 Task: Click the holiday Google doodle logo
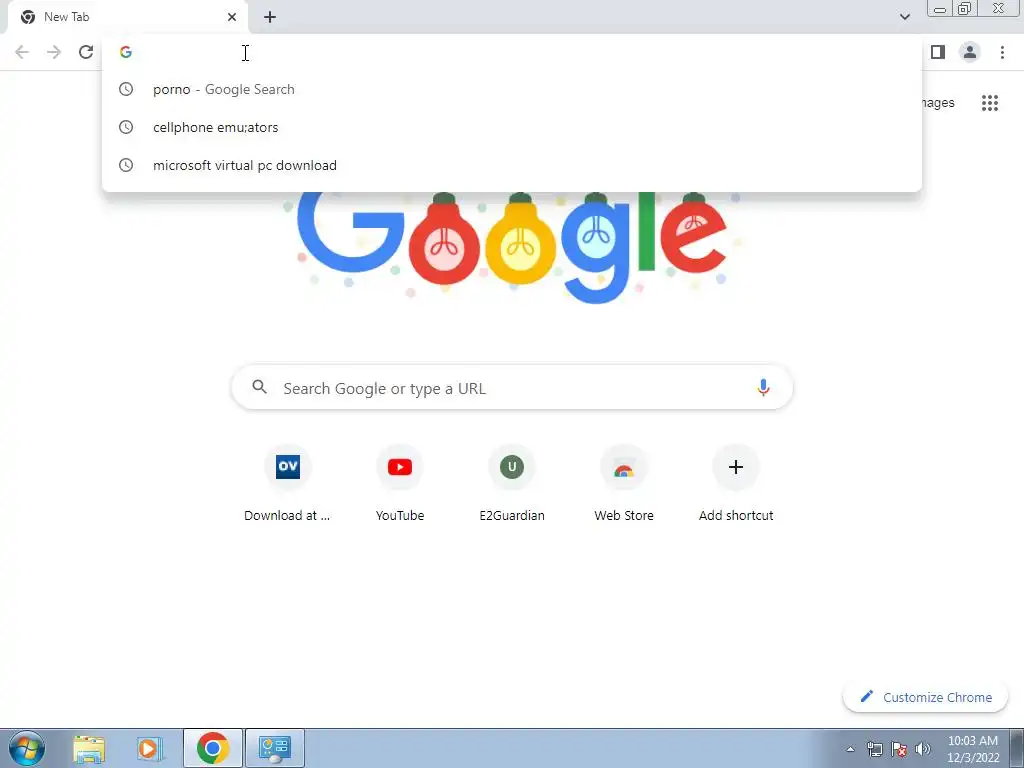(512, 247)
